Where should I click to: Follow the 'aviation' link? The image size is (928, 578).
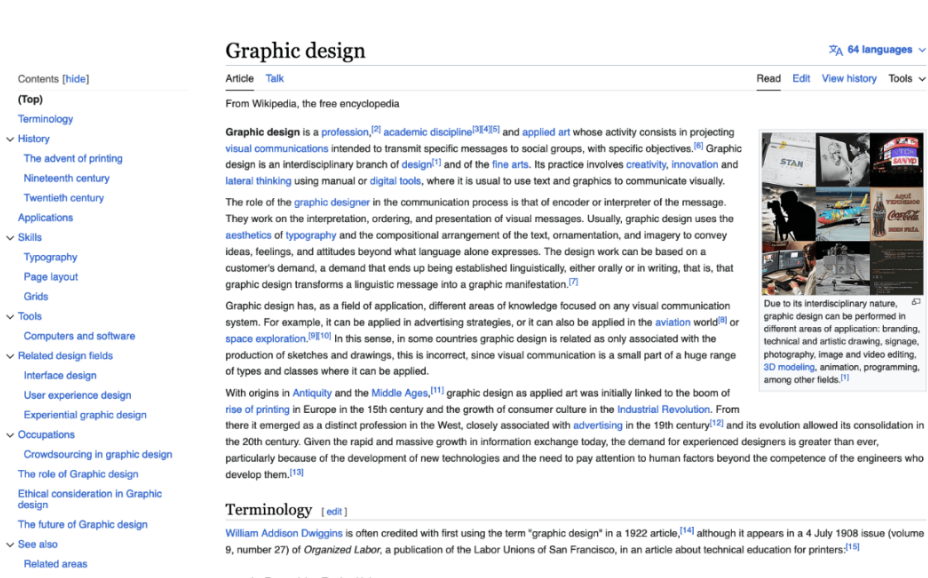(x=672, y=322)
